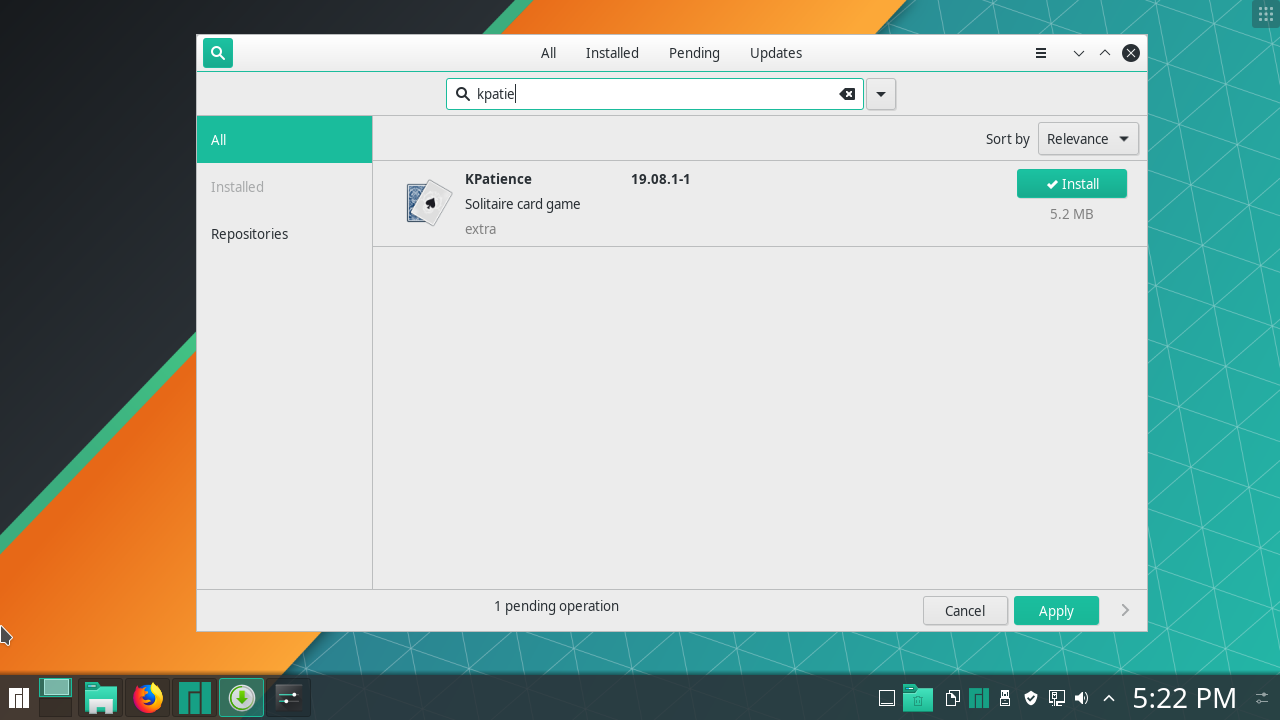The width and height of the screenshot is (1280, 720).
Task: Click the removable USB device tray icon
Action: [x=1004, y=697]
